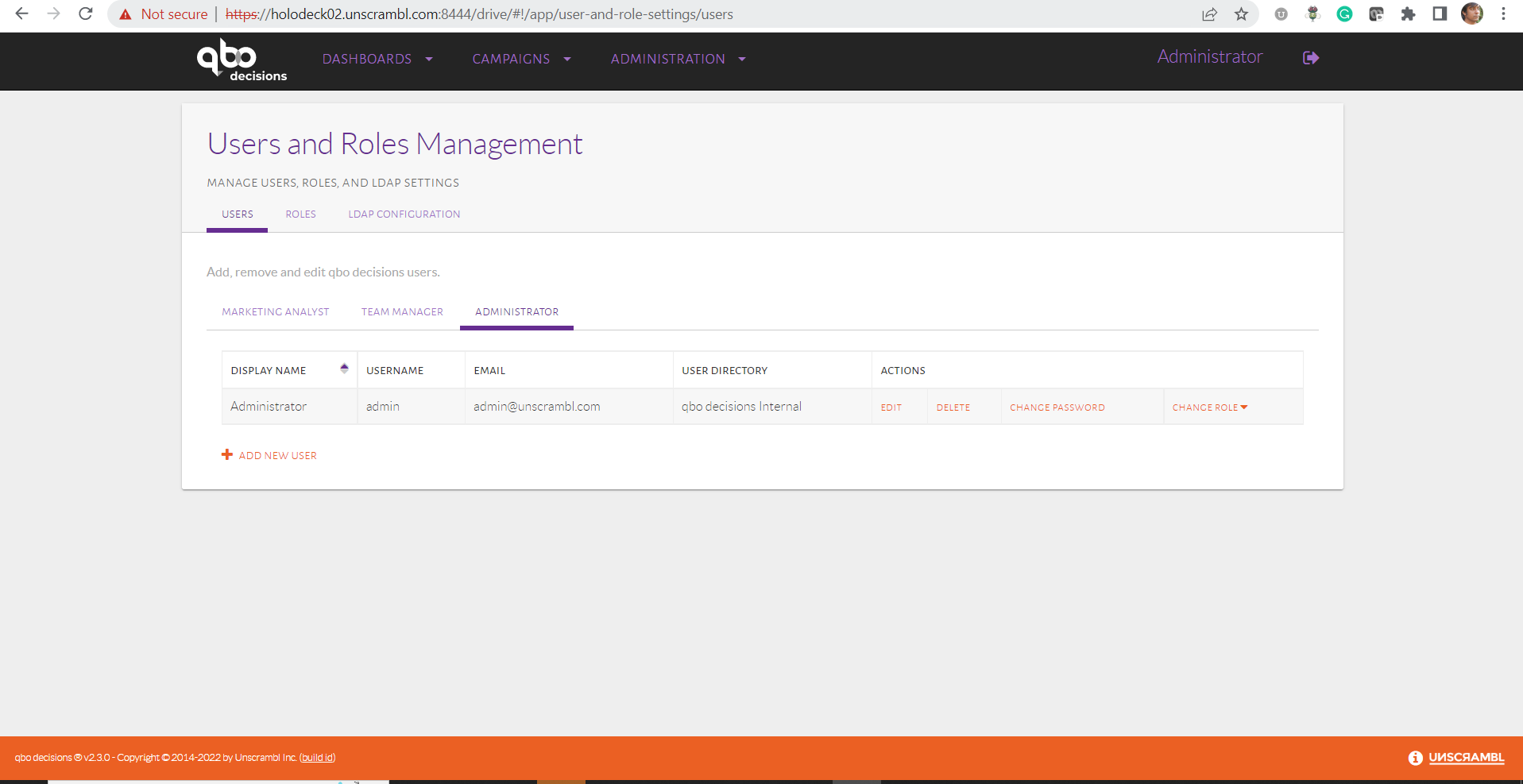The width and height of the screenshot is (1523, 784).
Task: Click Add New User link
Action: coord(277,455)
